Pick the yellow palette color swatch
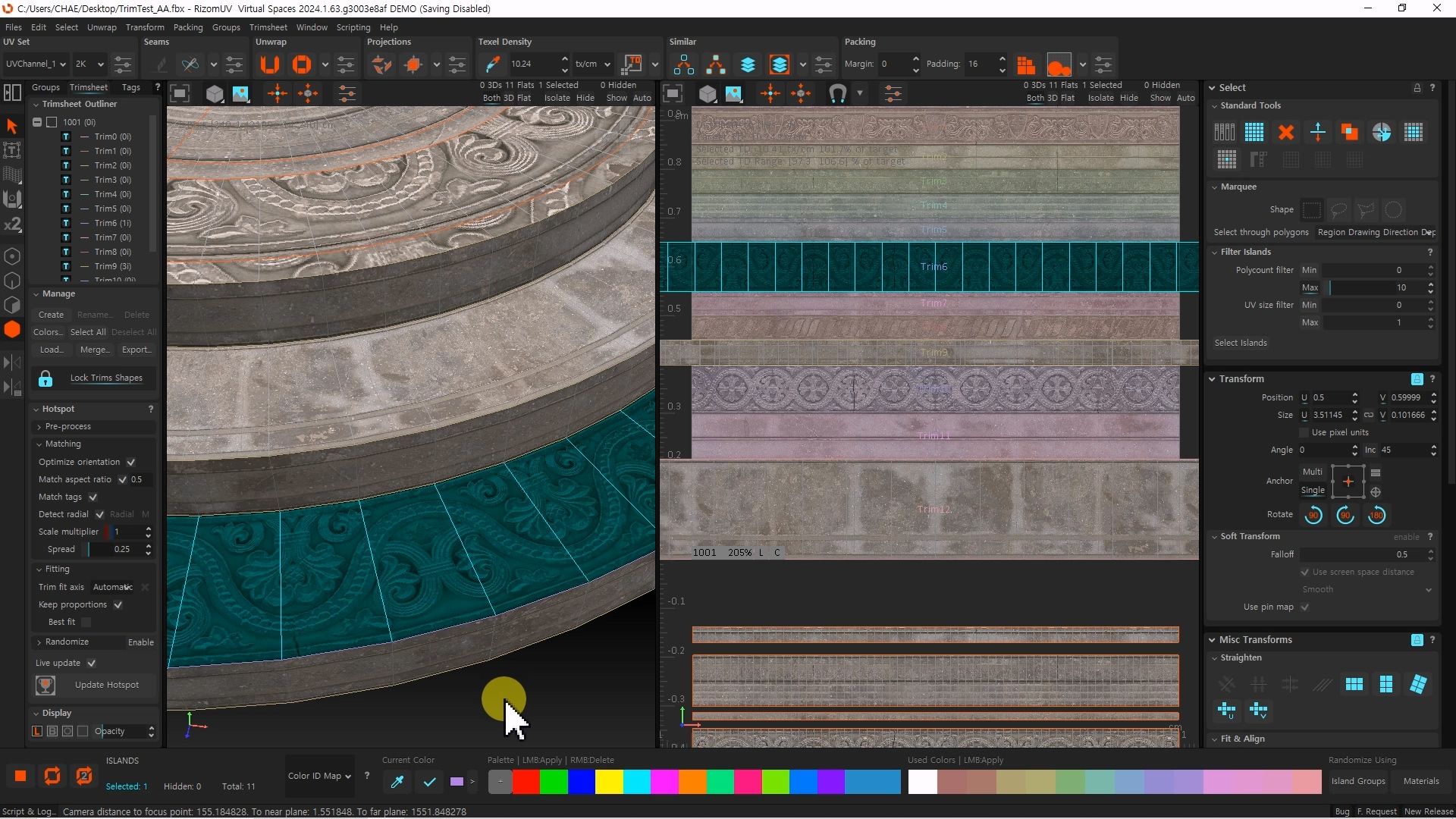The width and height of the screenshot is (1456, 819). pos(609,782)
